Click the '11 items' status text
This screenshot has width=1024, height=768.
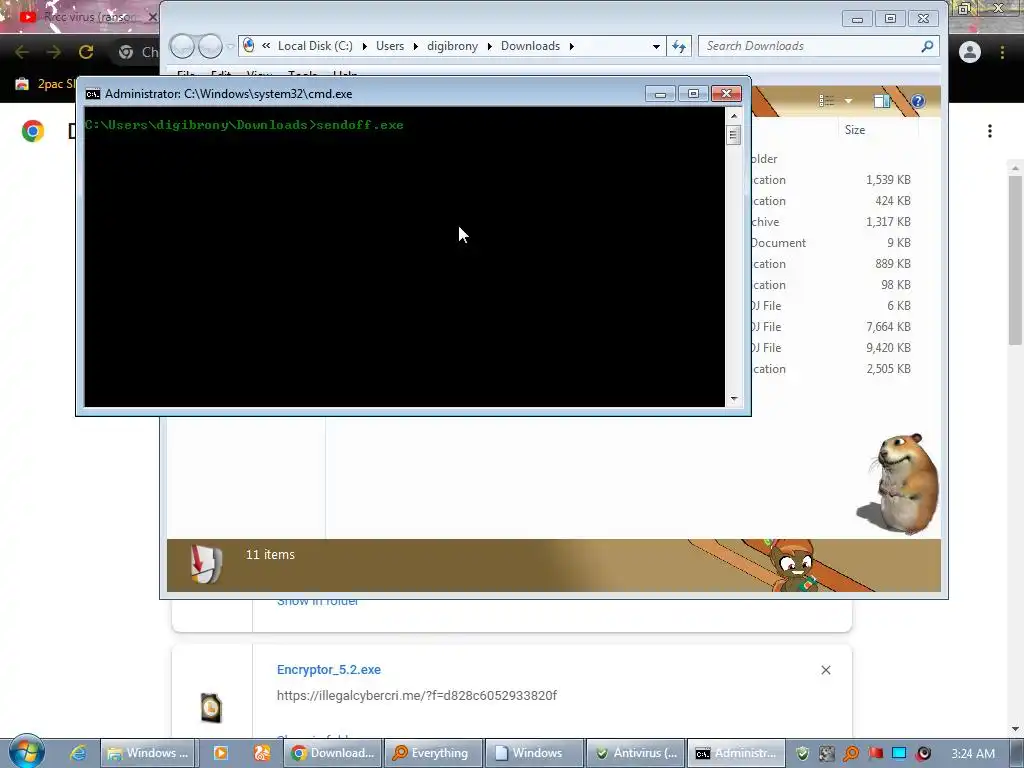coord(270,554)
